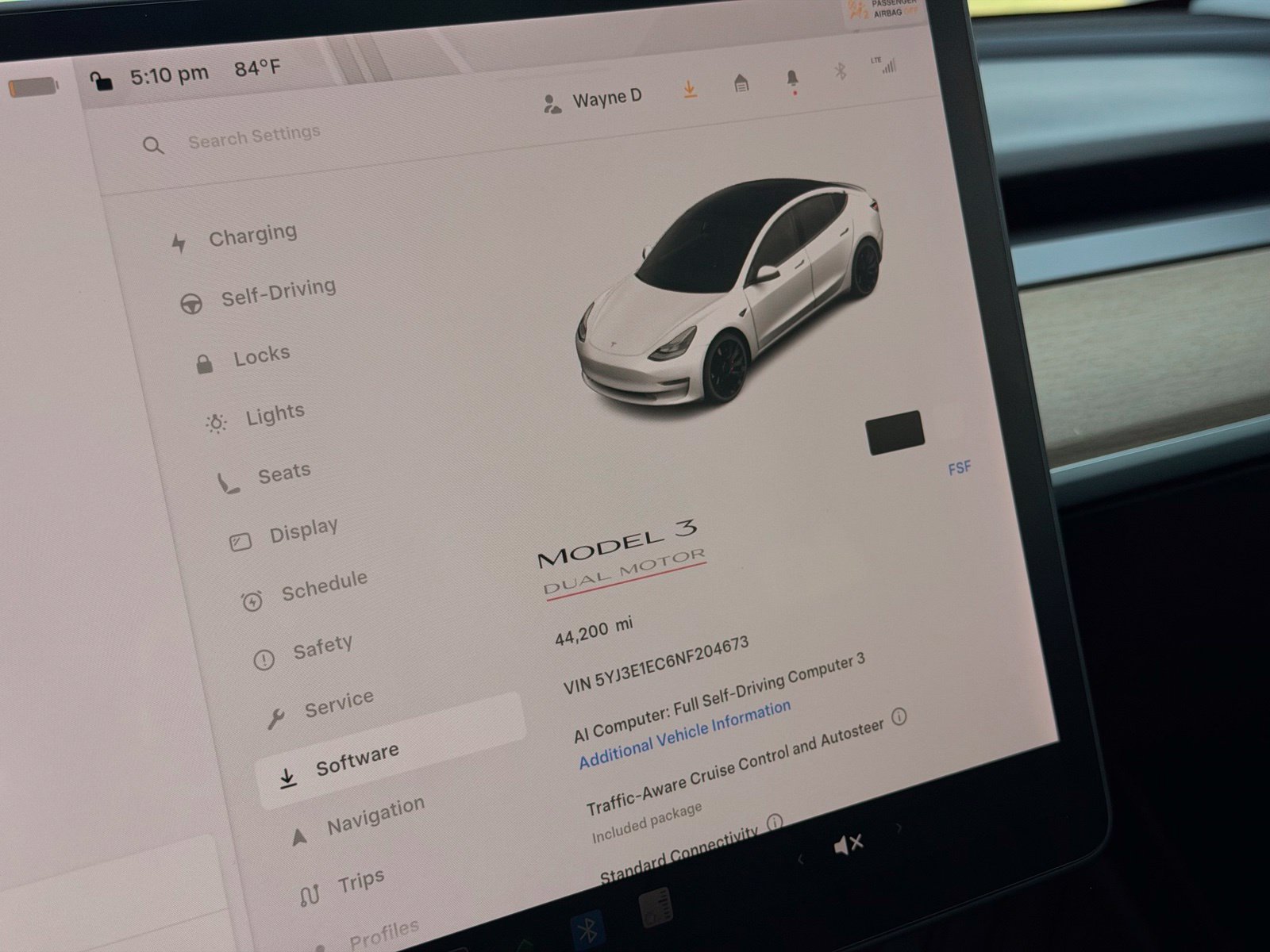Tap the LTE signal strength icon
Viewport: 1270px width, 952px height.
pos(883,65)
